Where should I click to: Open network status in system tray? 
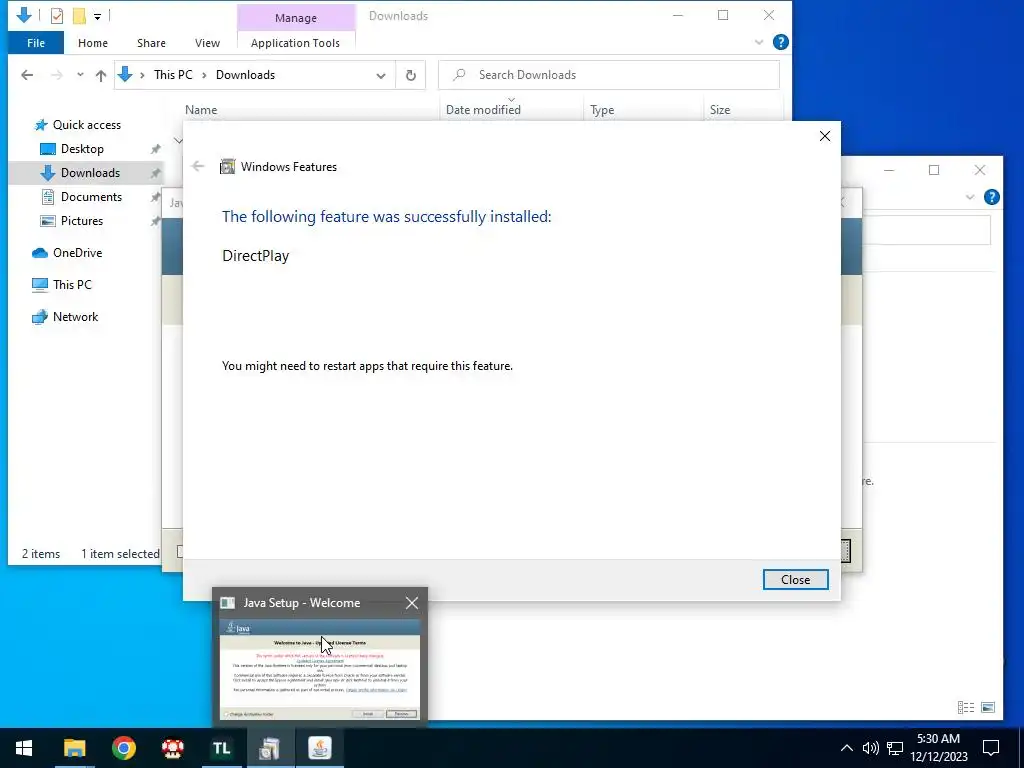[x=895, y=748]
